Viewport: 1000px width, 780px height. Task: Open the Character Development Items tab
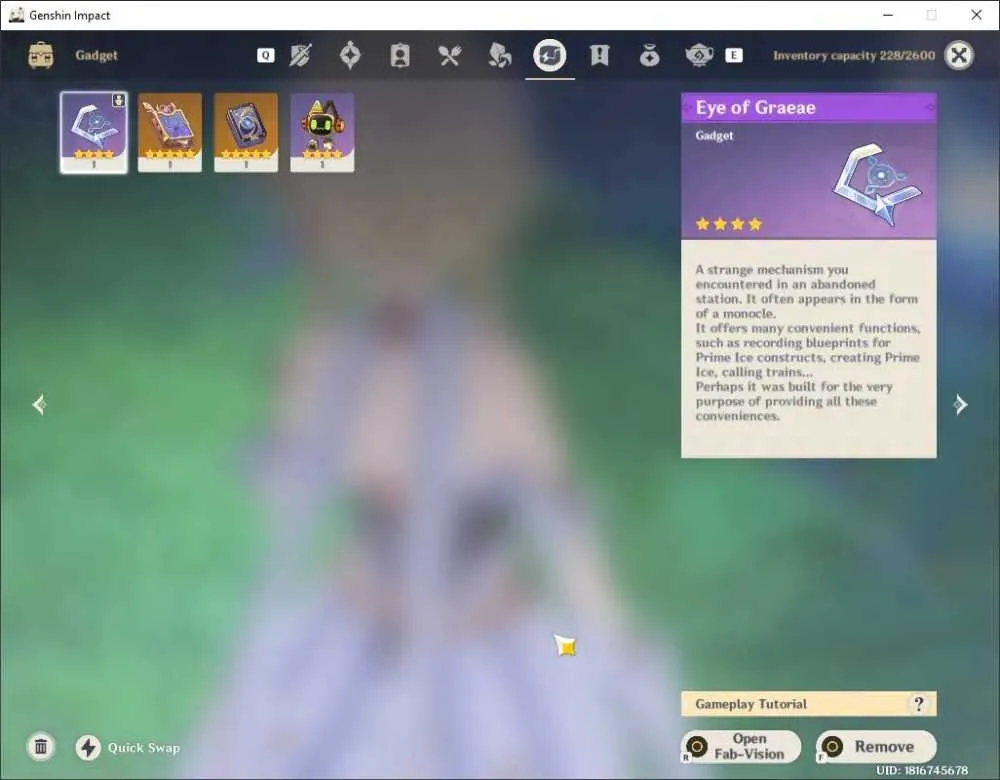tap(400, 55)
